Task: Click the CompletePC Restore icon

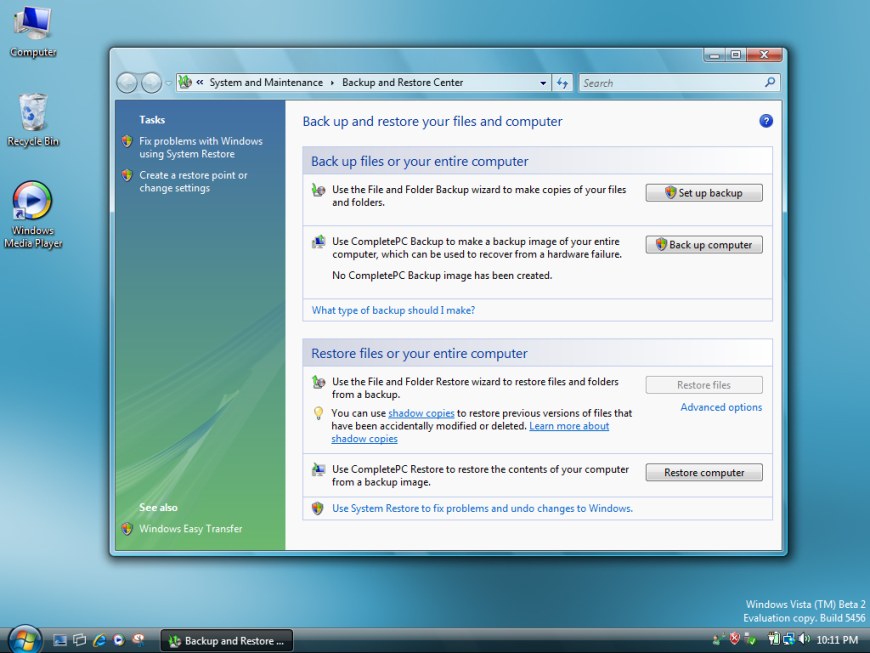Action: click(318, 470)
